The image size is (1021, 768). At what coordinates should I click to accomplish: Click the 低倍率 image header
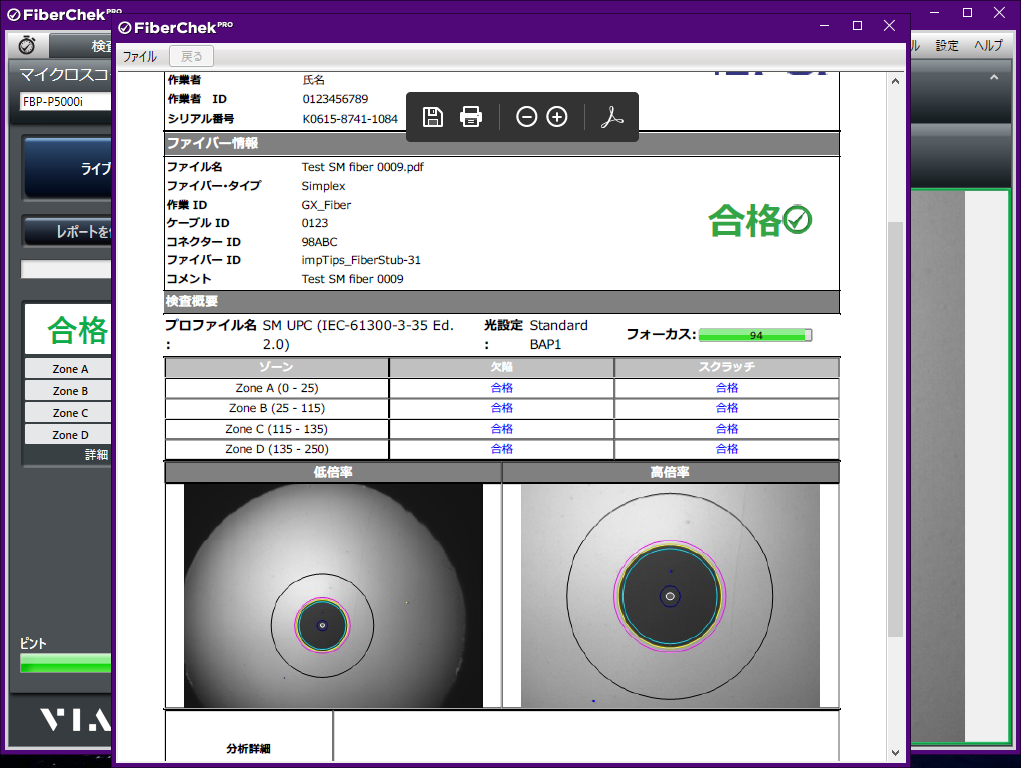click(333, 472)
